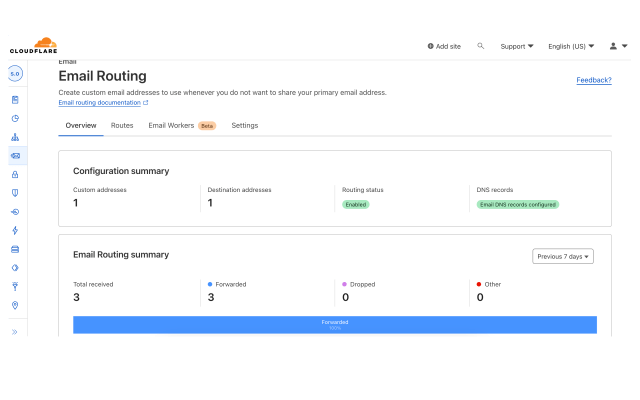
Task: Open the Analytics pie chart icon
Action: pyautogui.click(x=15, y=118)
